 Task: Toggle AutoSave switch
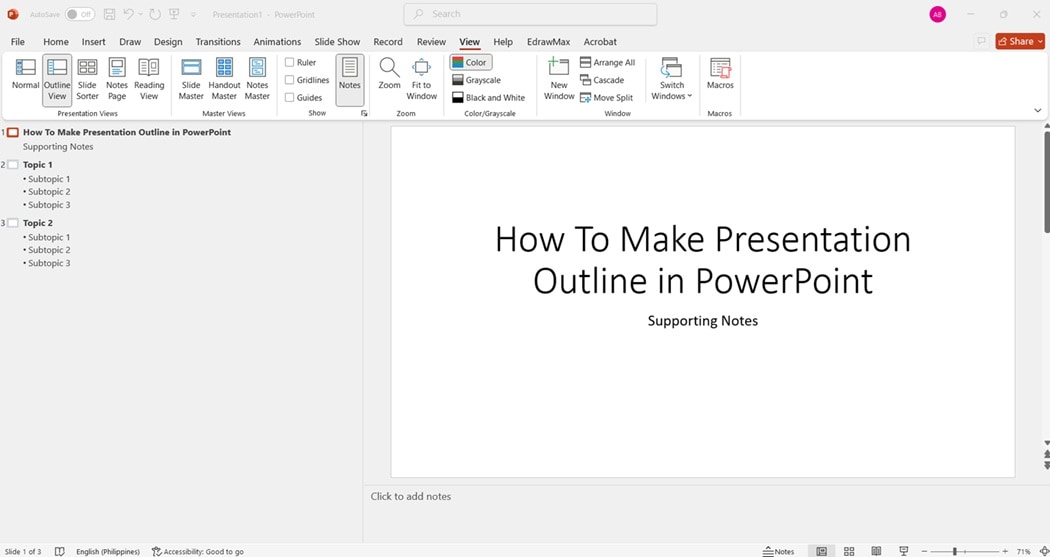80,14
